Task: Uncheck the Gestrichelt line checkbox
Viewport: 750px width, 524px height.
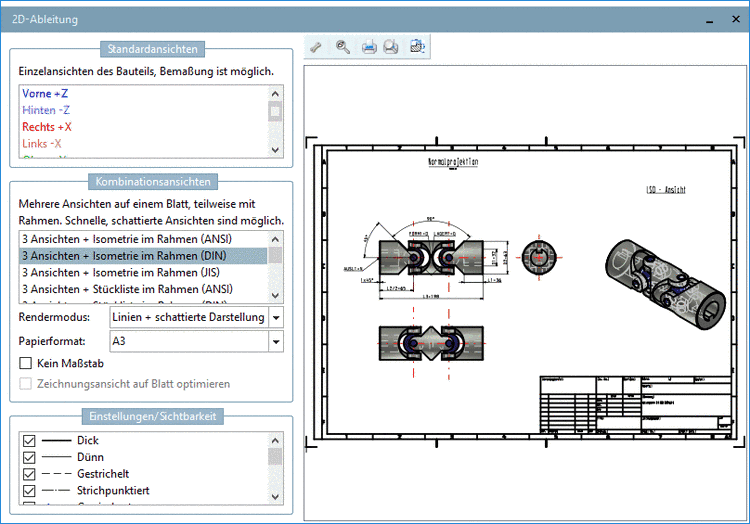Action: pos(29,474)
